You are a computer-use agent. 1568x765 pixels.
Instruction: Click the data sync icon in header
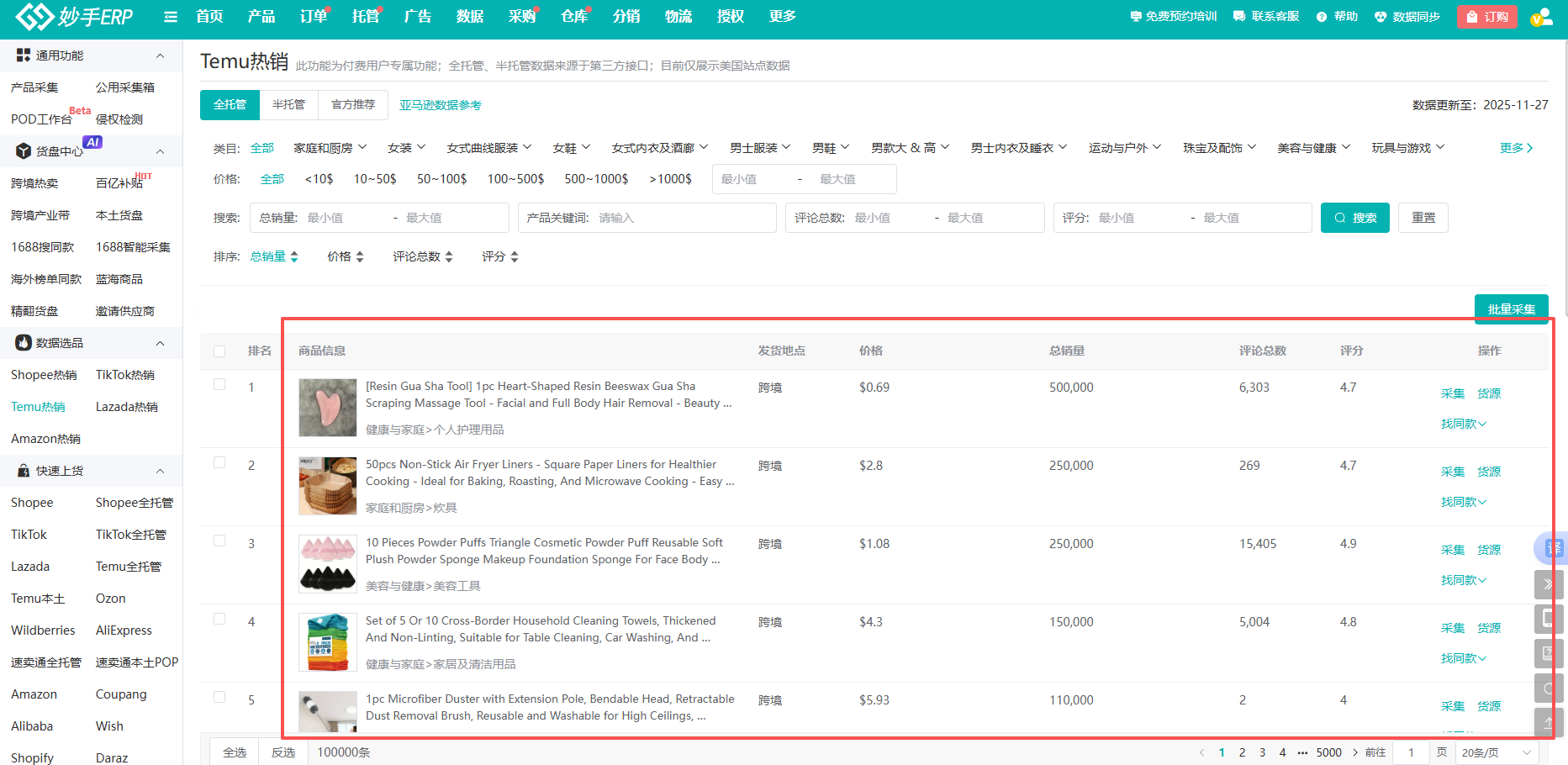coord(1381,17)
